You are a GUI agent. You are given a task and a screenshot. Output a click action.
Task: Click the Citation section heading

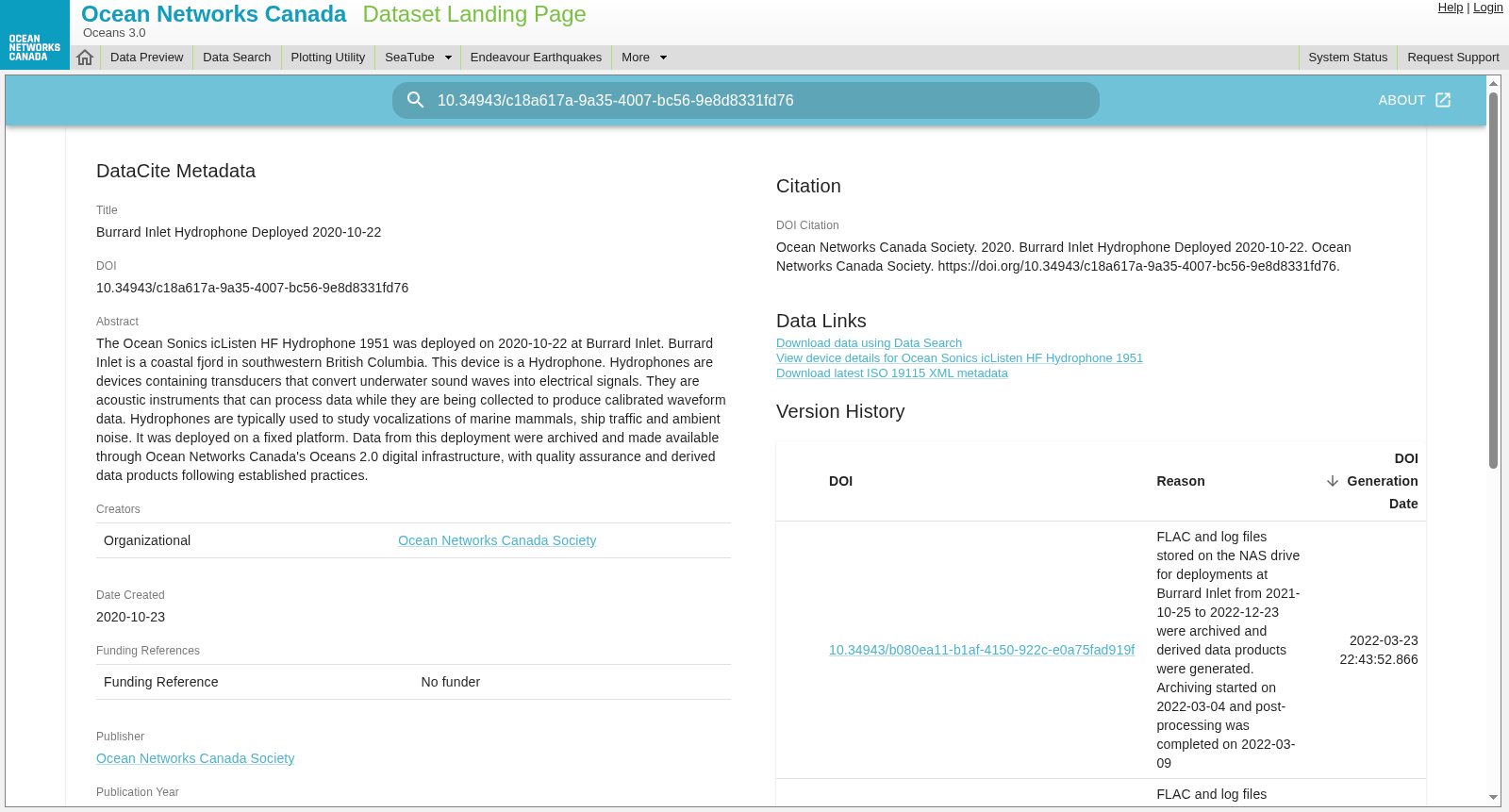pos(808,186)
